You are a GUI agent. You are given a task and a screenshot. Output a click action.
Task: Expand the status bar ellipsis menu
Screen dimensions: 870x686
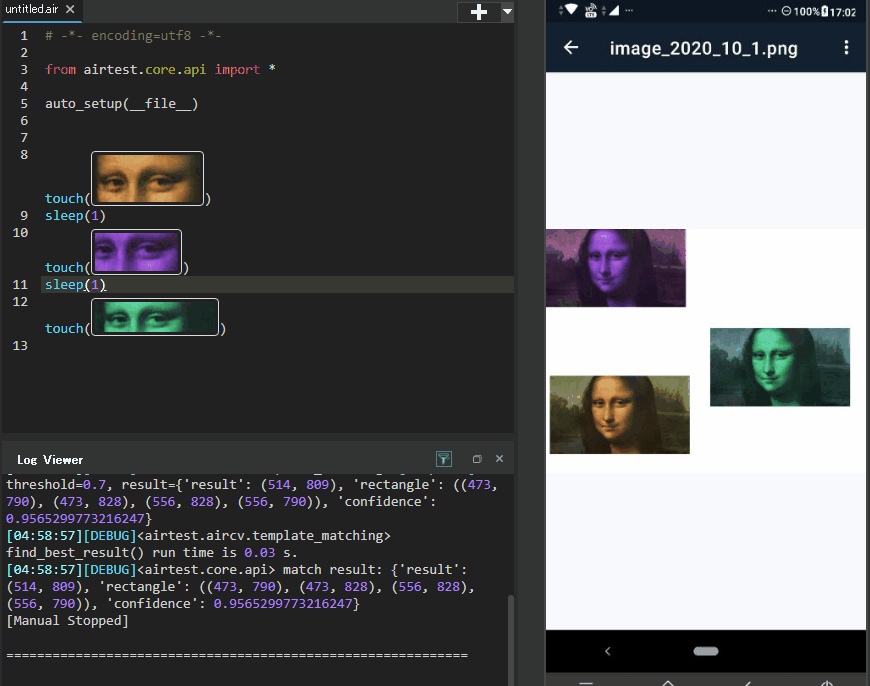(628, 10)
